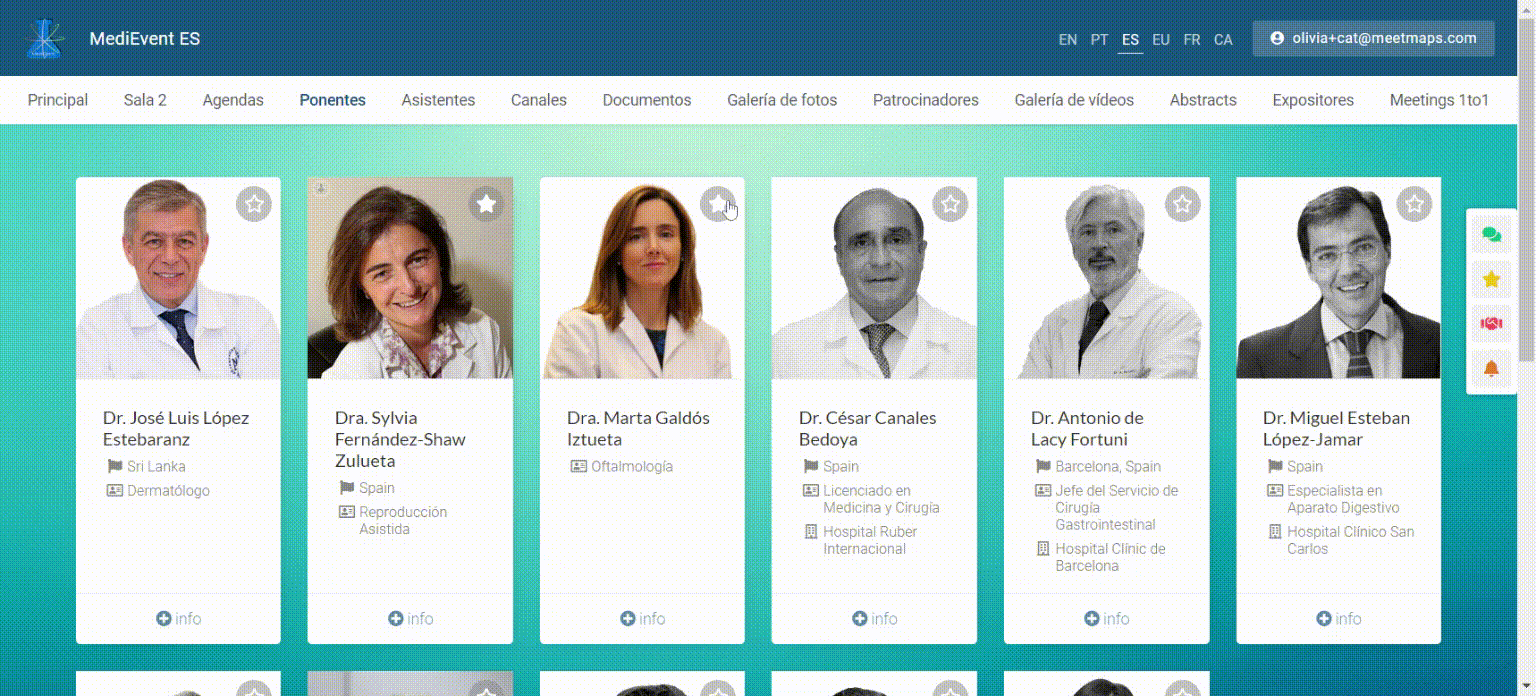The width and height of the screenshot is (1536, 696).
Task: Switch language to FR
Action: (x=1192, y=40)
